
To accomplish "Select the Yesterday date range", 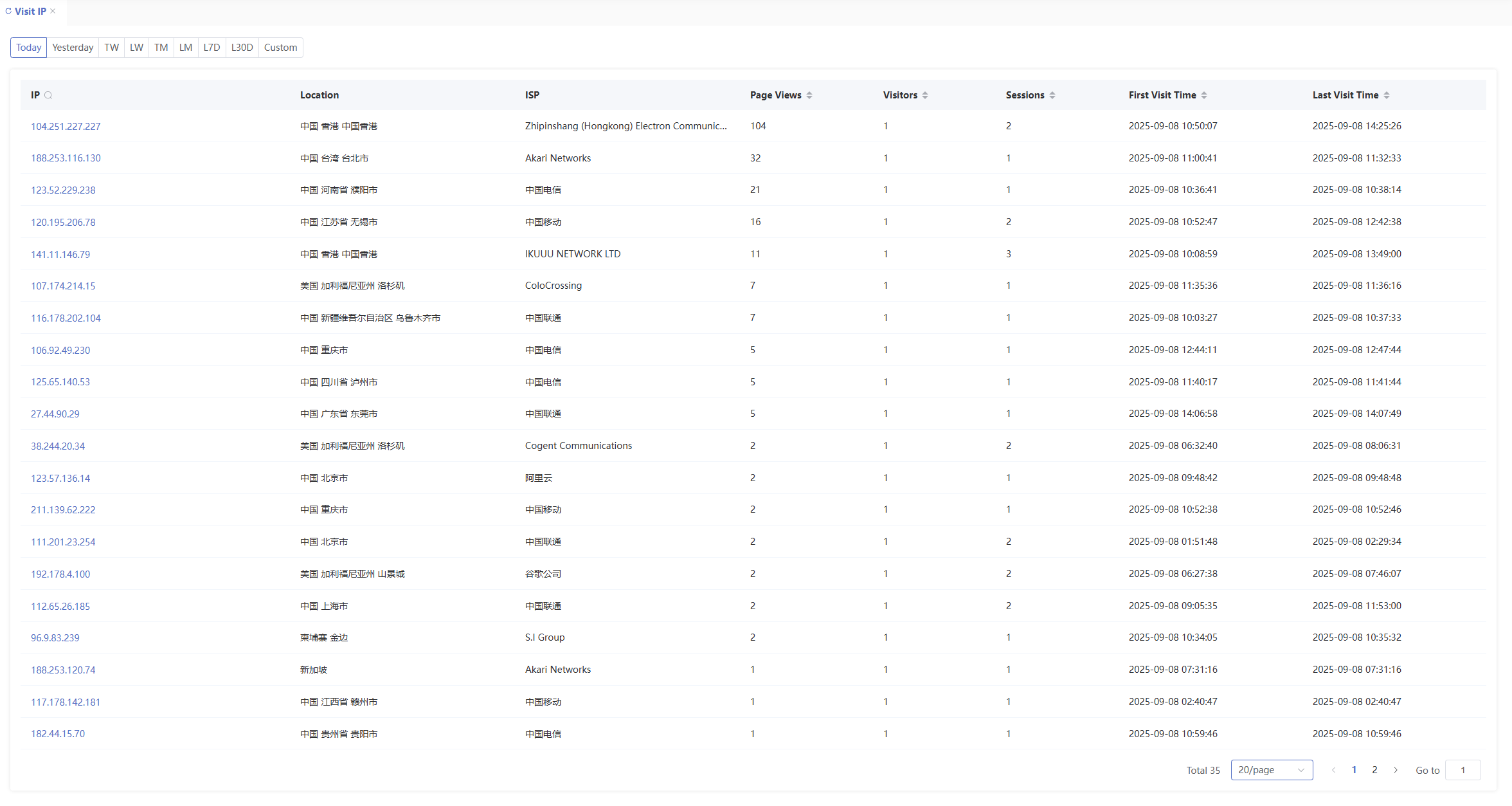I will (73, 48).
